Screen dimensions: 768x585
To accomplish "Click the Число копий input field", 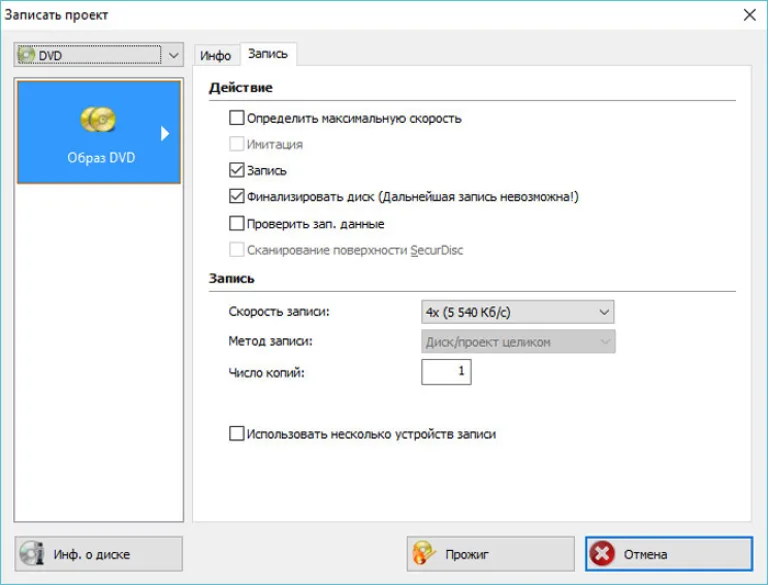I will click(446, 372).
